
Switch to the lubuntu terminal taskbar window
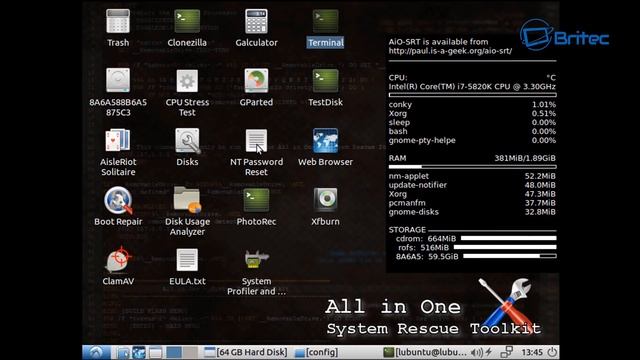click(425, 352)
